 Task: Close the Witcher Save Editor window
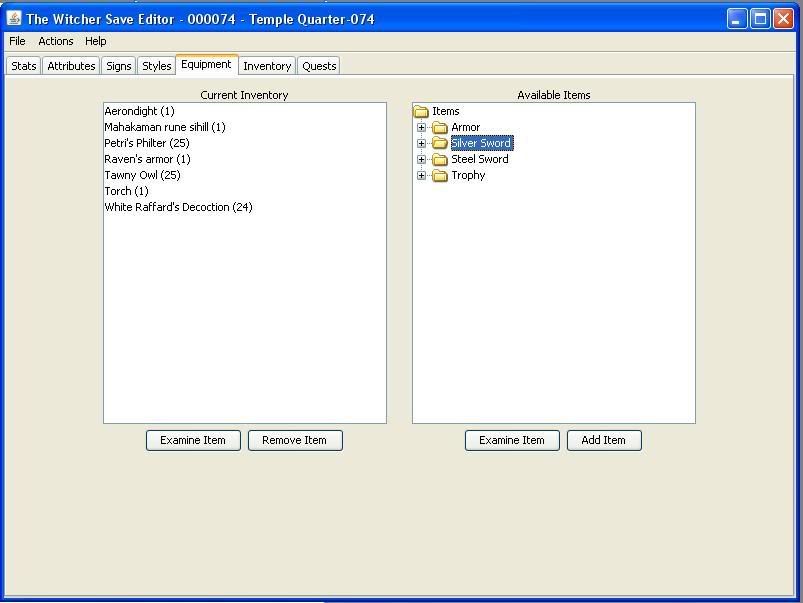784,19
